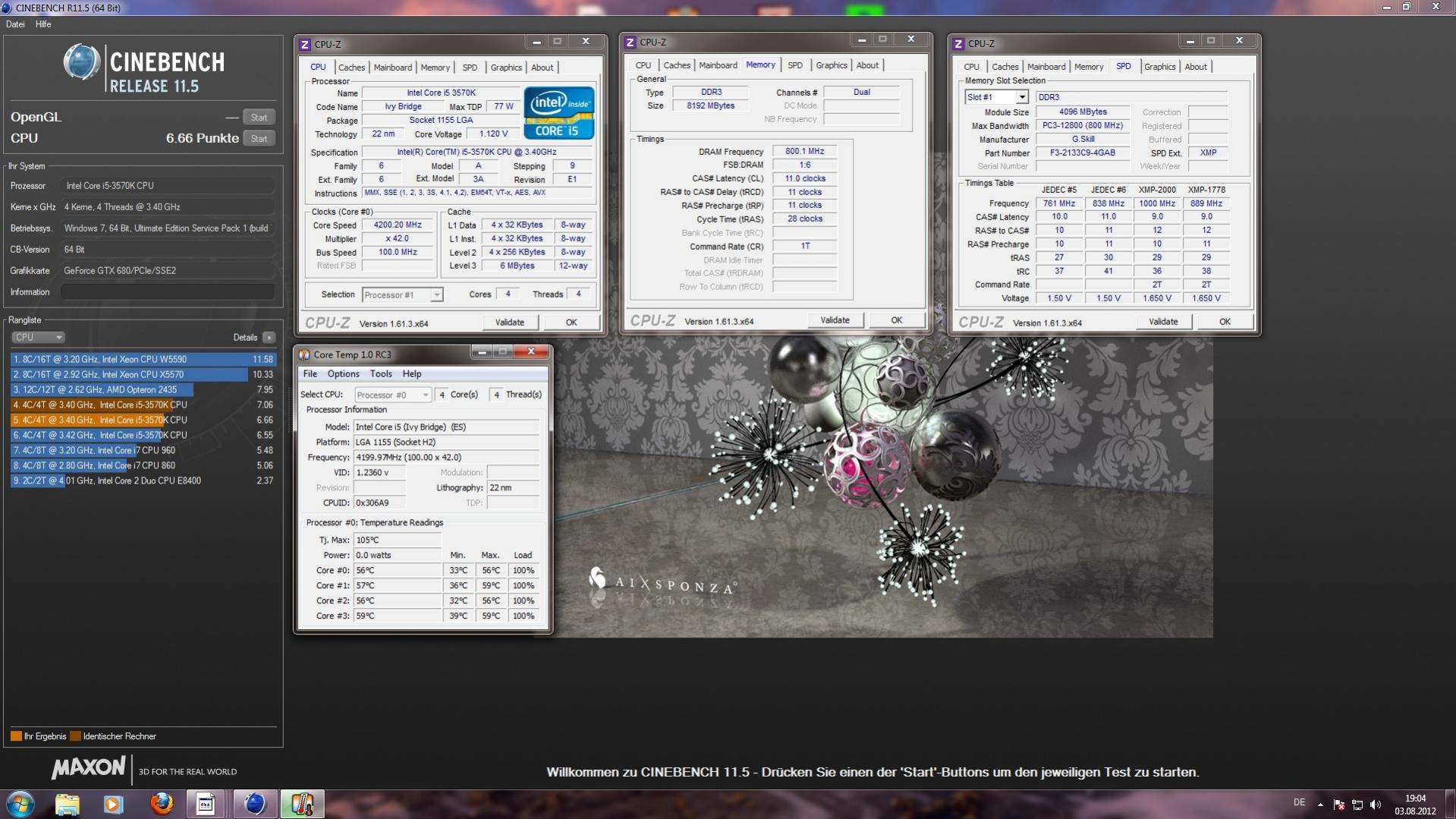Click OK in the CPU-Z SPD window
The width and height of the screenshot is (1456, 819).
pyautogui.click(x=1225, y=322)
